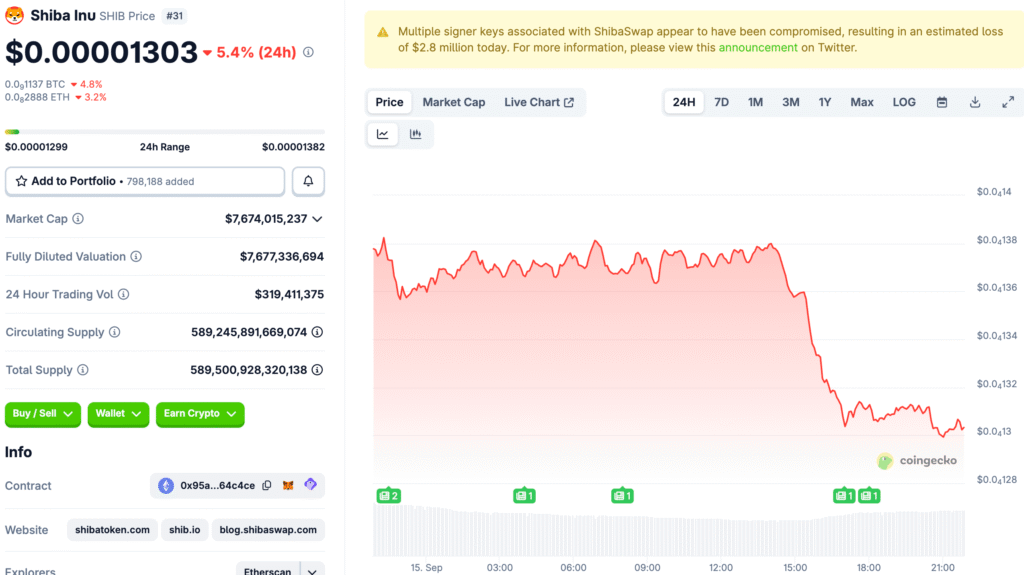Select the Market Cap chart tab

tap(454, 103)
